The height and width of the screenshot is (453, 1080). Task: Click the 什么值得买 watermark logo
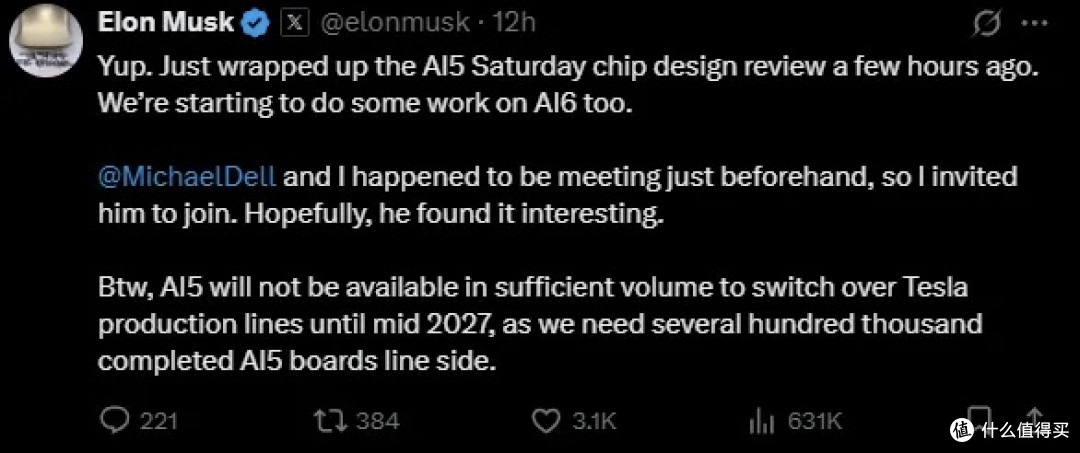1010,430
